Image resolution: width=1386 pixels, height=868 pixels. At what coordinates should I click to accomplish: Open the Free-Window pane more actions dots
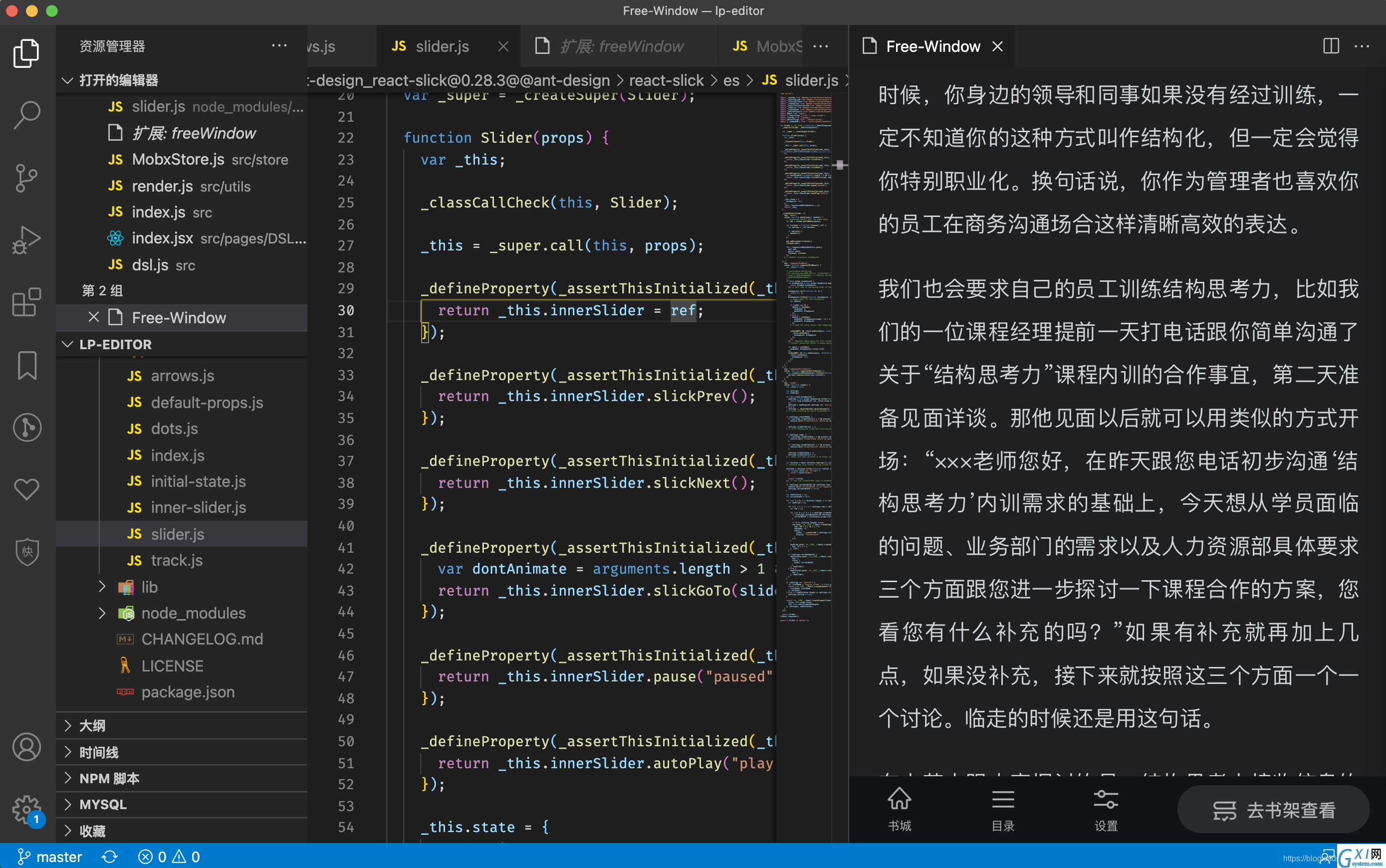point(1362,46)
